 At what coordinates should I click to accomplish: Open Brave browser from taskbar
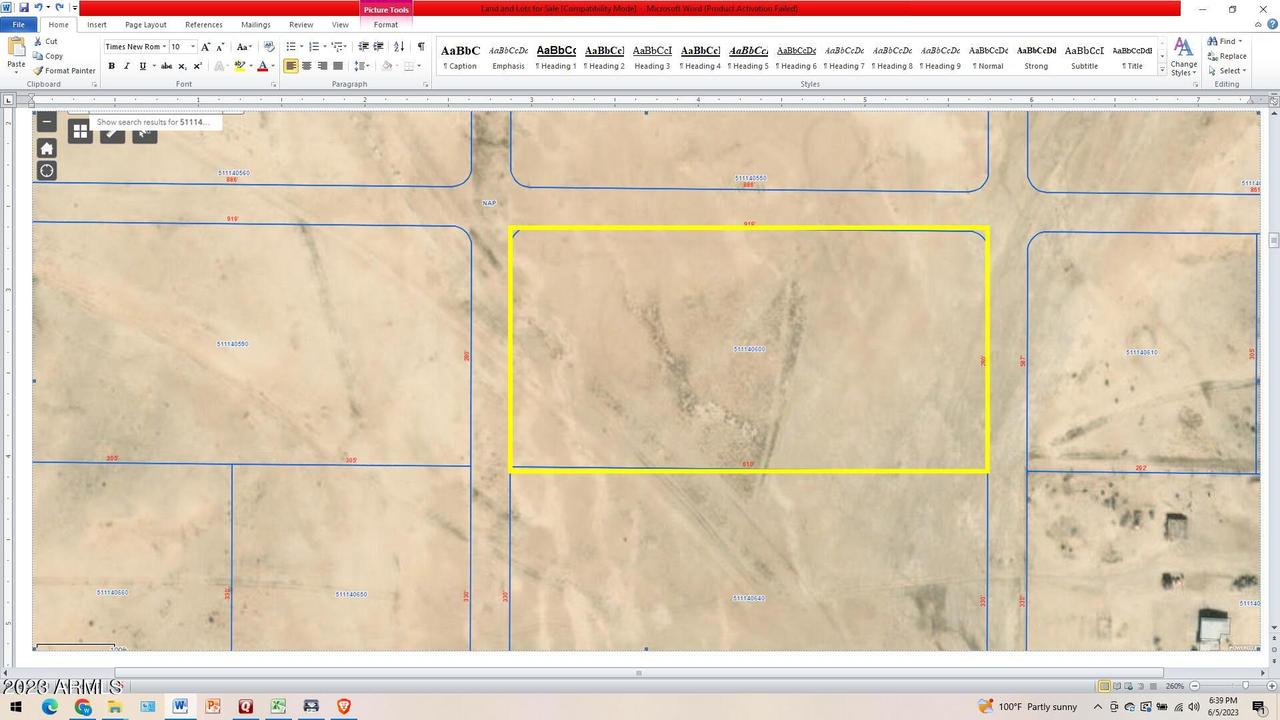pyautogui.click(x=343, y=706)
